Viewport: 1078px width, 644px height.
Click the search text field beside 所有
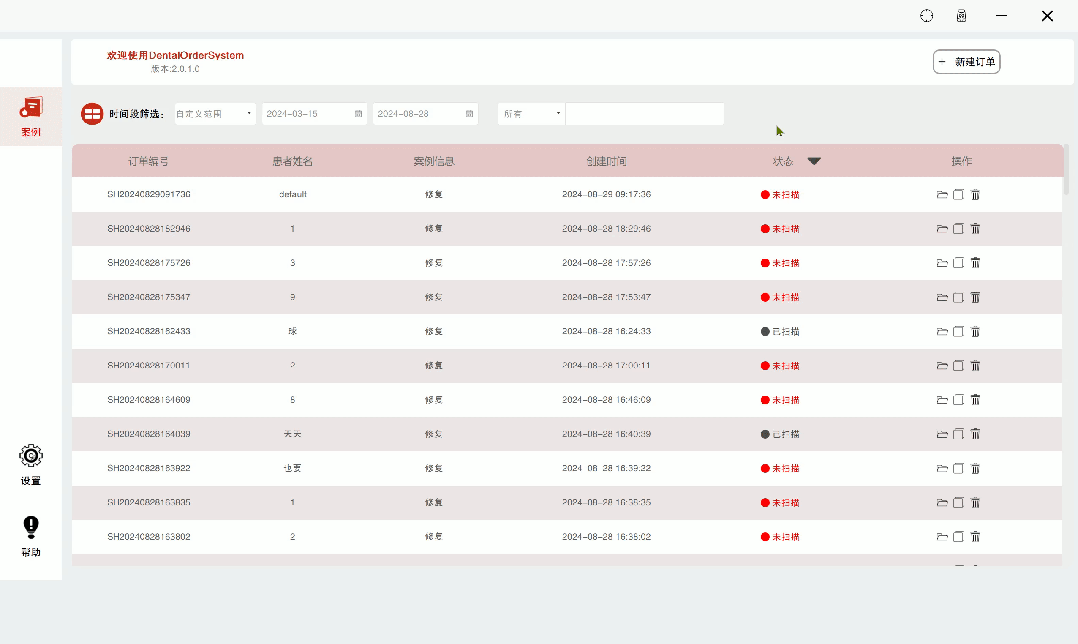click(x=644, y=114)
